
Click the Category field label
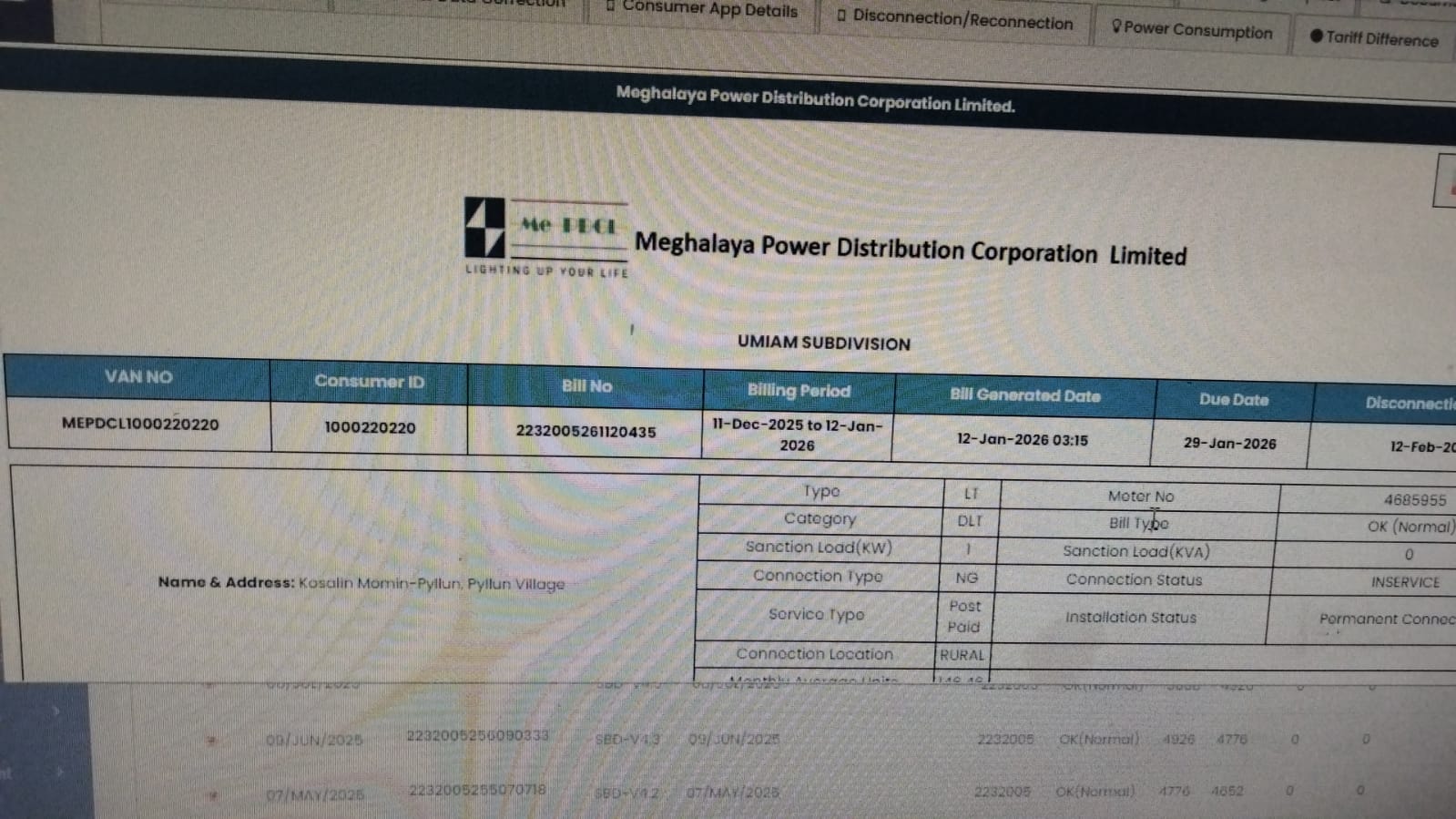click(820, 519)
